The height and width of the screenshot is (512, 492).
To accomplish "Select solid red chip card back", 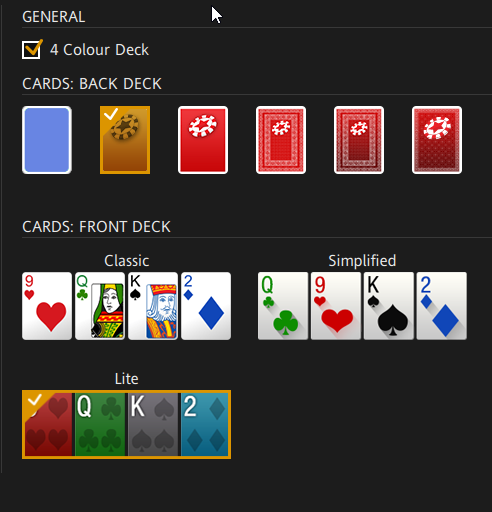I will point(203,140).
